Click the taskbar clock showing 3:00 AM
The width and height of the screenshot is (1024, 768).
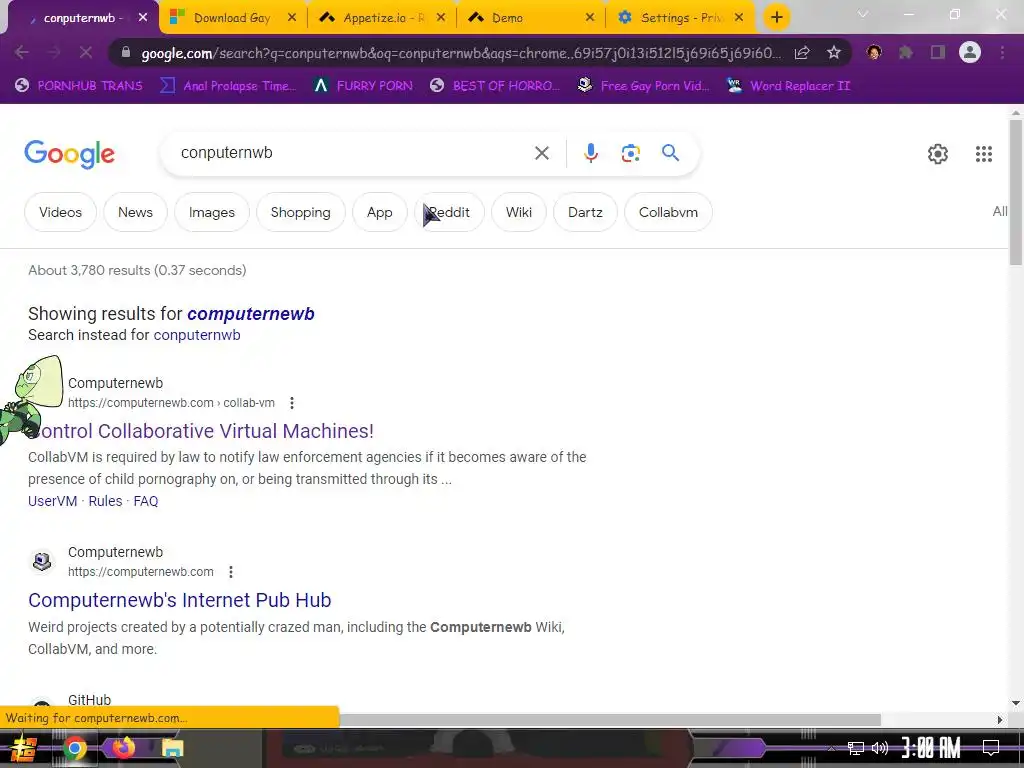coord(931,748)
